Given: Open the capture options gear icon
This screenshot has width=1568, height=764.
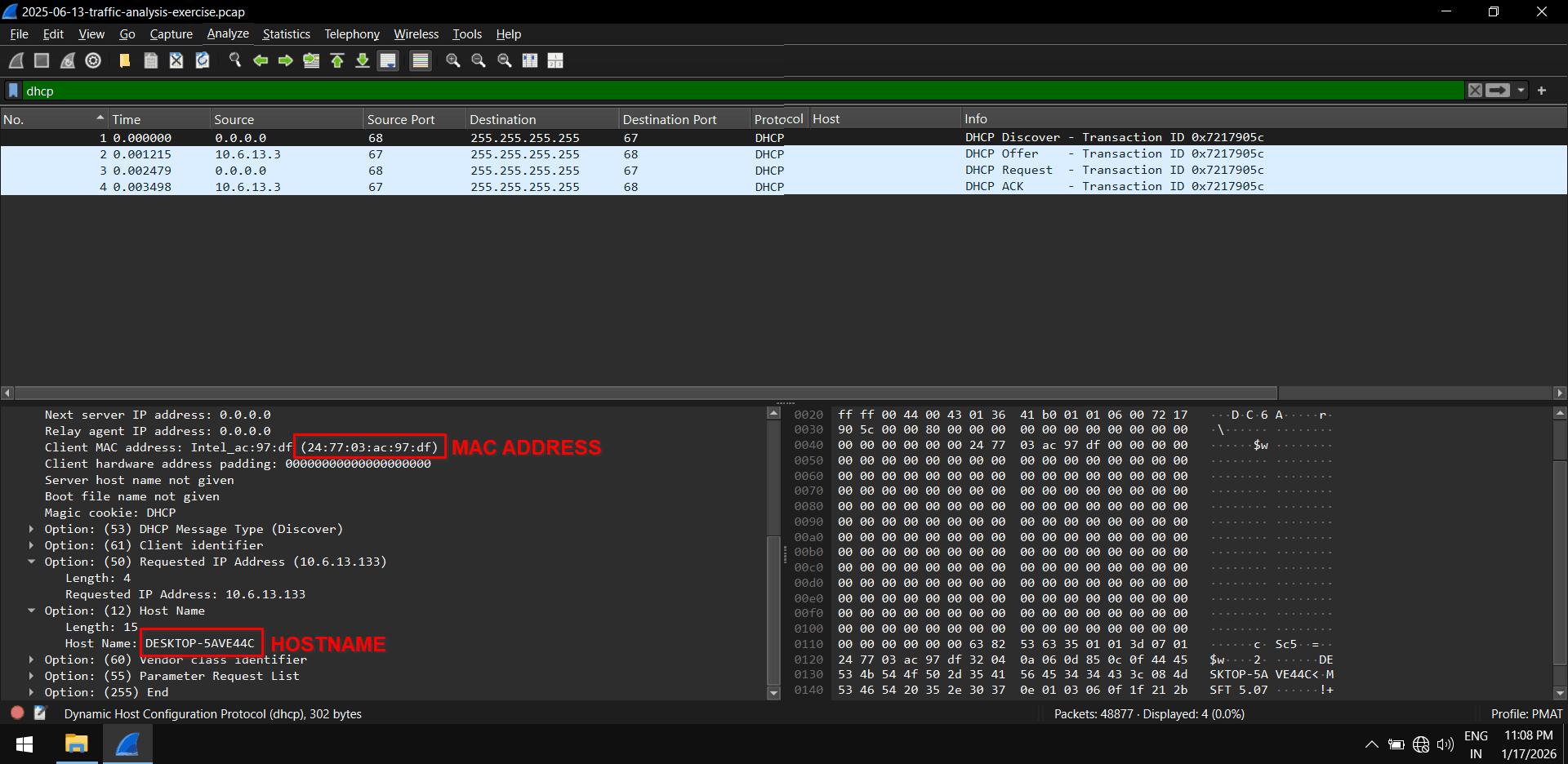Looking at the screenshot, I should [92, 60].
